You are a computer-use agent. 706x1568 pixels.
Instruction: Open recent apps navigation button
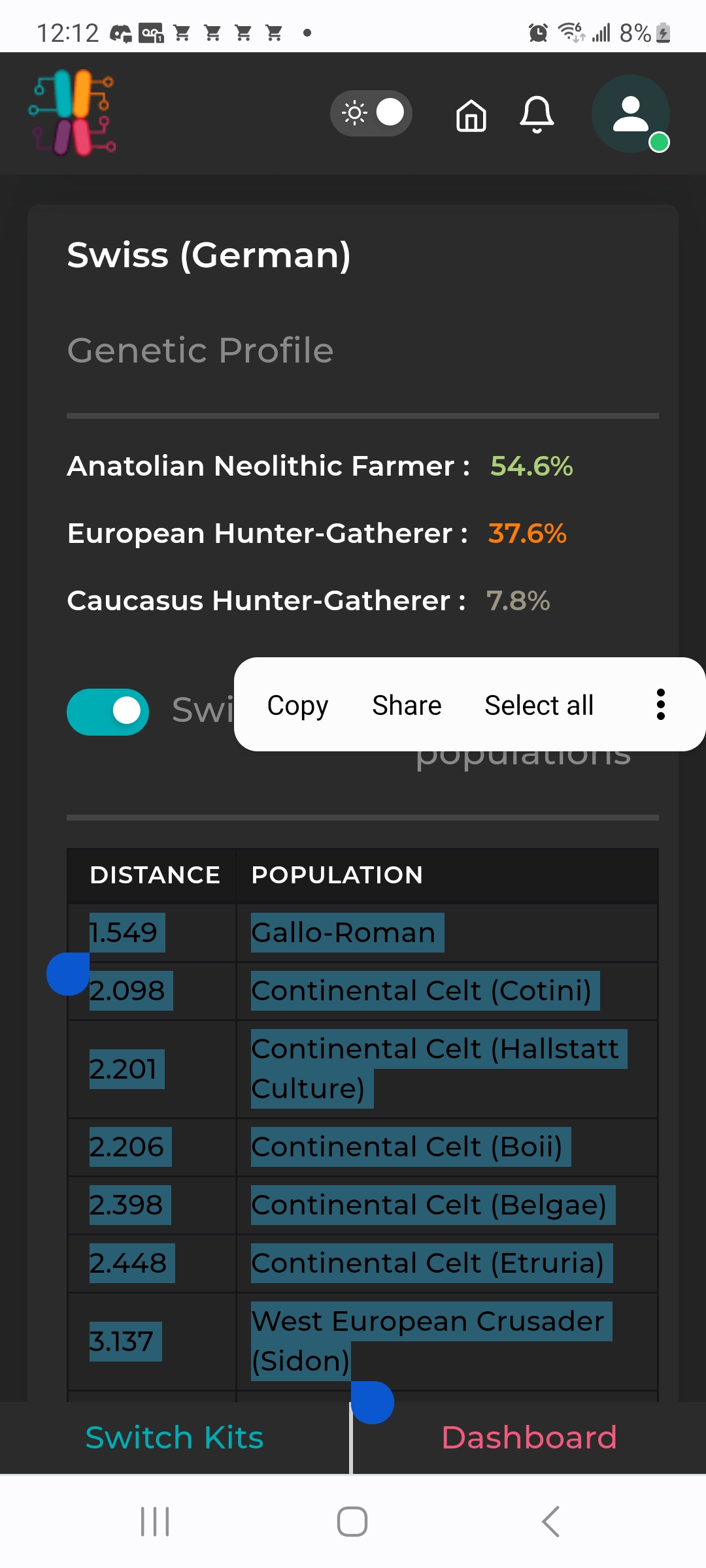[155, 1522]
